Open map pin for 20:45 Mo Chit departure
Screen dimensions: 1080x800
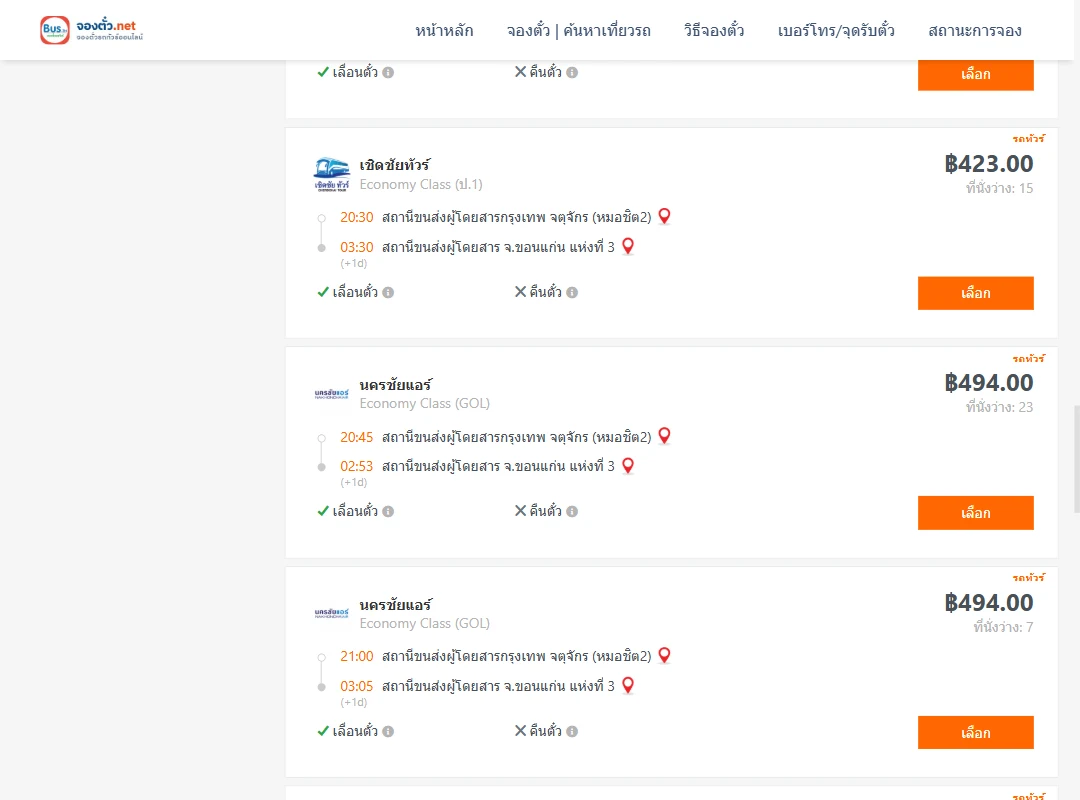(x=665, y=435)
